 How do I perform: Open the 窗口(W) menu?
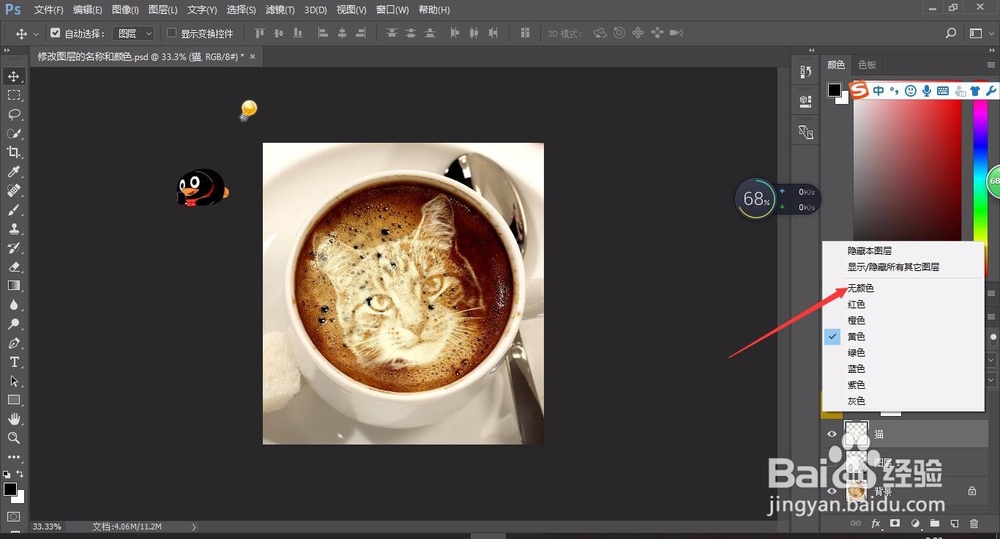point(392,10)
